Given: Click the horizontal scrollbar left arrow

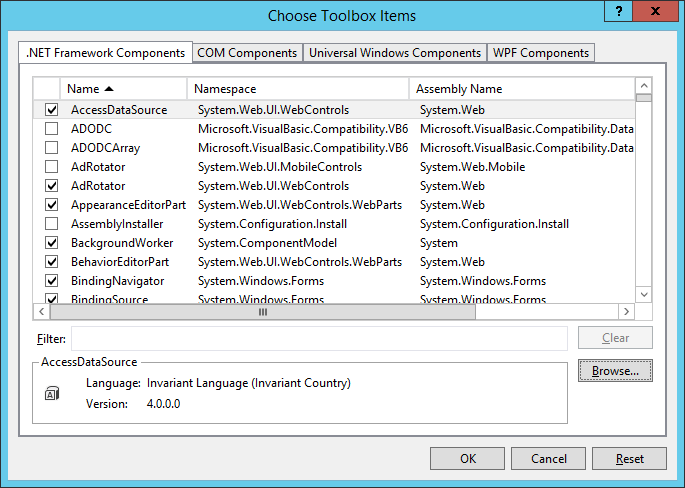Looking at the screenshot, I should [42, 311].
